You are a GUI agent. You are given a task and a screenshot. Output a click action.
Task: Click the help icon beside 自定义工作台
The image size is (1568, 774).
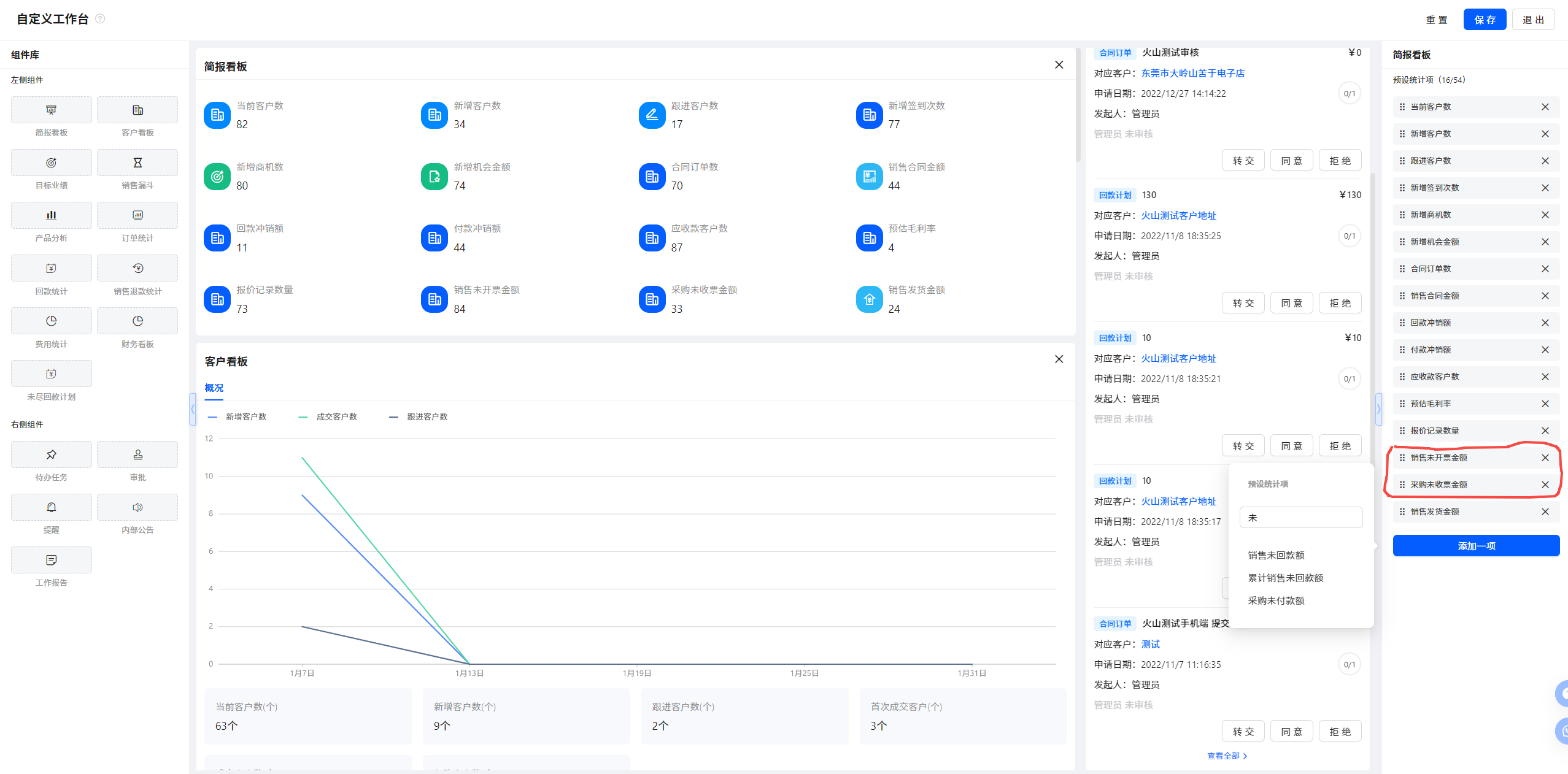100,18
